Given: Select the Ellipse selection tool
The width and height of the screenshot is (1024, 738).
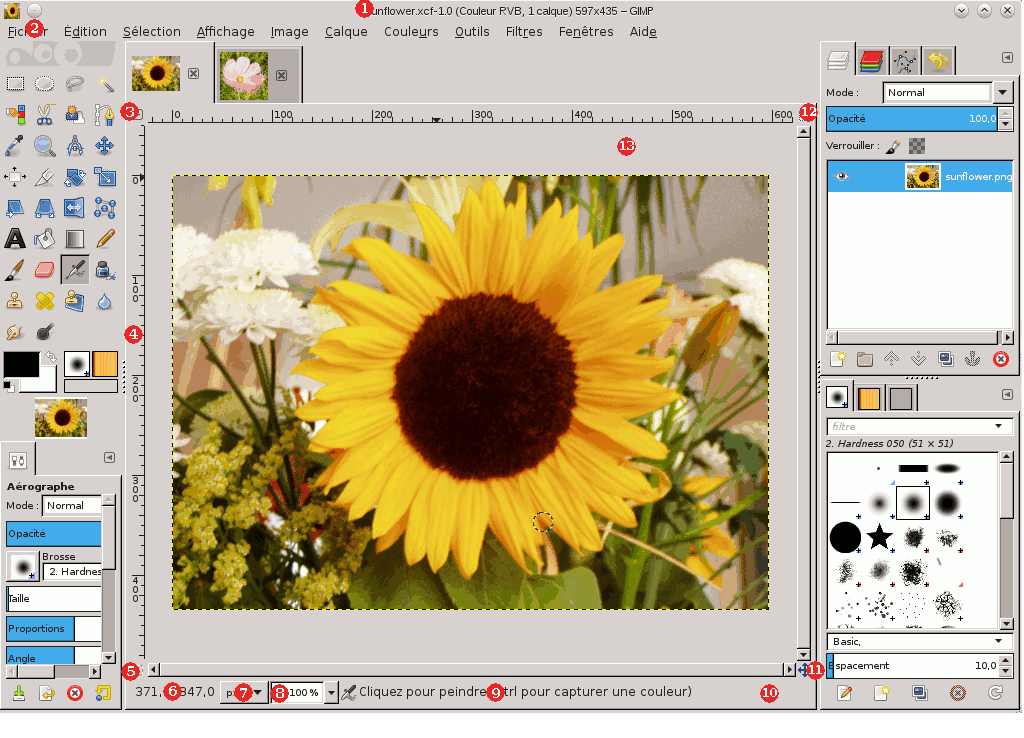Looking at the screenshot, I should 45,84.
